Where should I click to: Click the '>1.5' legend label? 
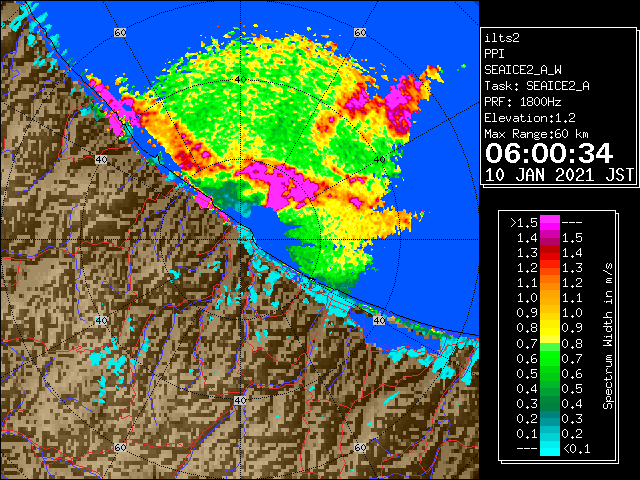[x=524, y=223]
